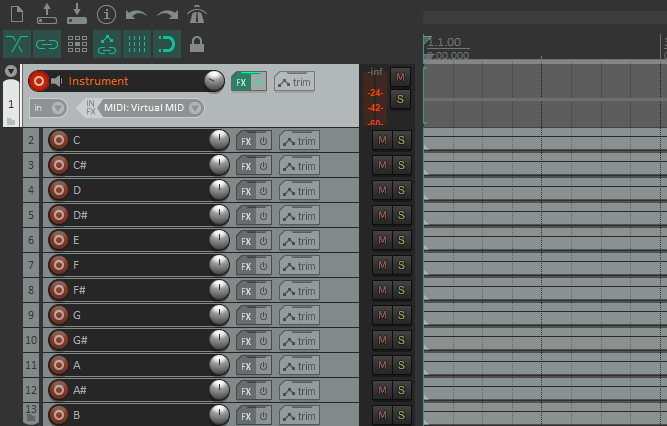
Task: Toggle the lock icon in toolbar
Action: coord(196,44)
